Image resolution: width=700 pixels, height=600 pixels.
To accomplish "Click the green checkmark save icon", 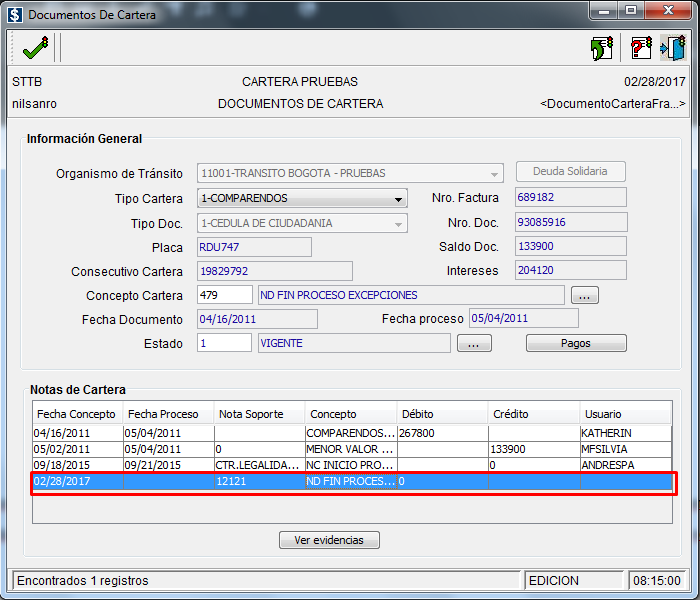I will pyautogui.click(x=34, y=47).
